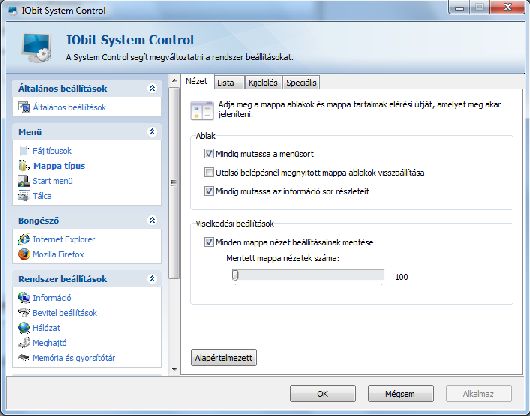
Task: Toggle Mindig mutassa a menüsort checkbox
Action: click(209, 154)
